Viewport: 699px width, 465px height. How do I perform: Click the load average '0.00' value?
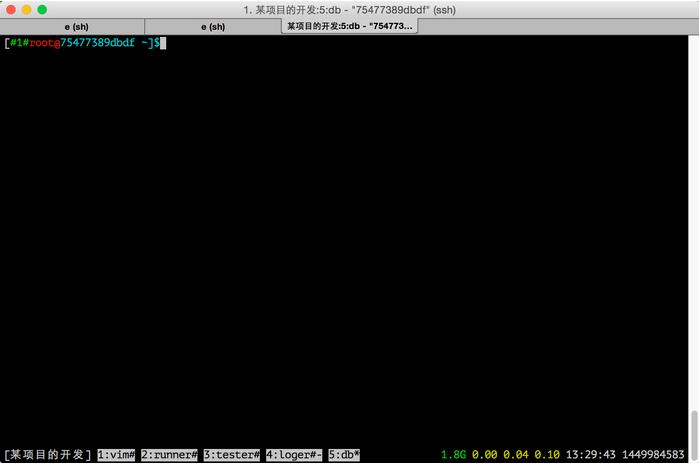click(x=484, y=455)
